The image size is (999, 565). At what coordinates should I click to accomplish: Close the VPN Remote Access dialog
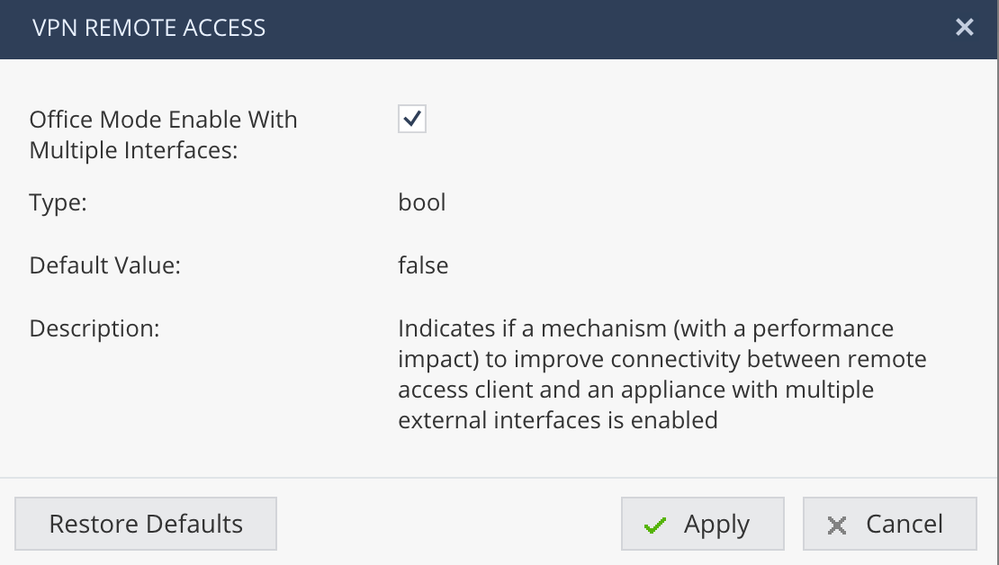coord(964,27)
